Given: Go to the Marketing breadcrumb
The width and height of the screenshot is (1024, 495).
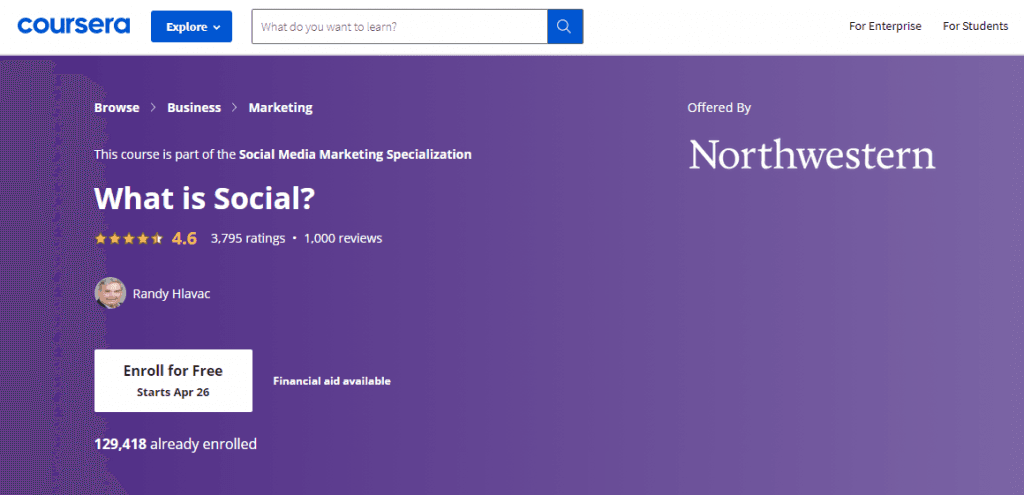Looking at the screenshot, I should click(x=281, y=108).
